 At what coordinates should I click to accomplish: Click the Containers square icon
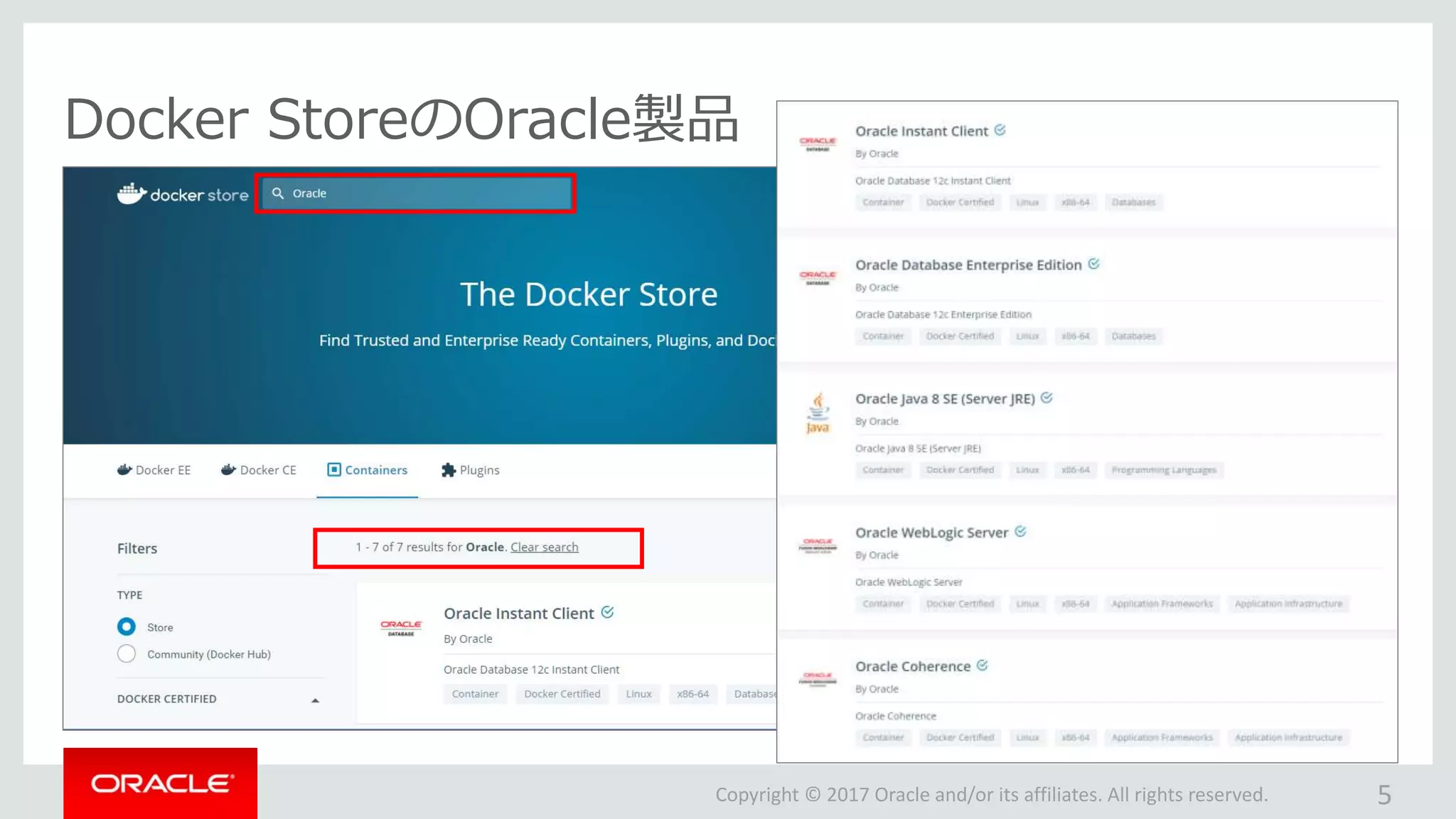tap(334, 469)
